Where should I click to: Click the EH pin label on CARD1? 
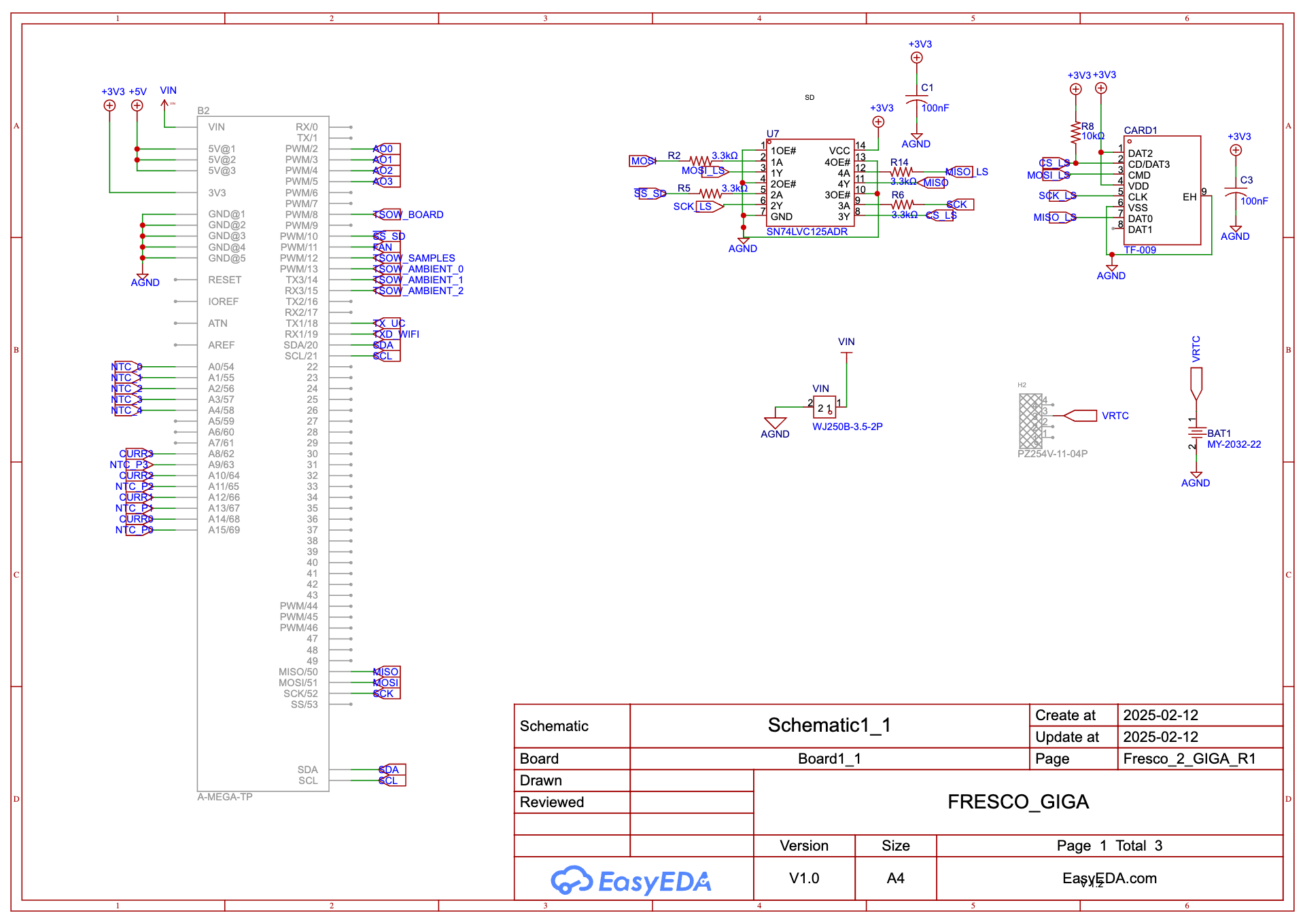[1189, 197]
